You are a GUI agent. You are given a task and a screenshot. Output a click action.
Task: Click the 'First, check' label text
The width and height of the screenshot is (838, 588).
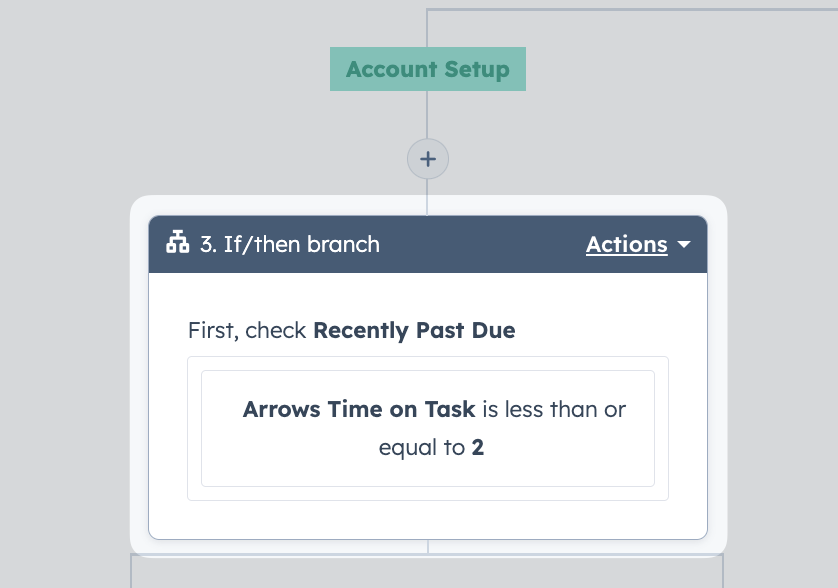pyautogui.click(x=247, y=330)
